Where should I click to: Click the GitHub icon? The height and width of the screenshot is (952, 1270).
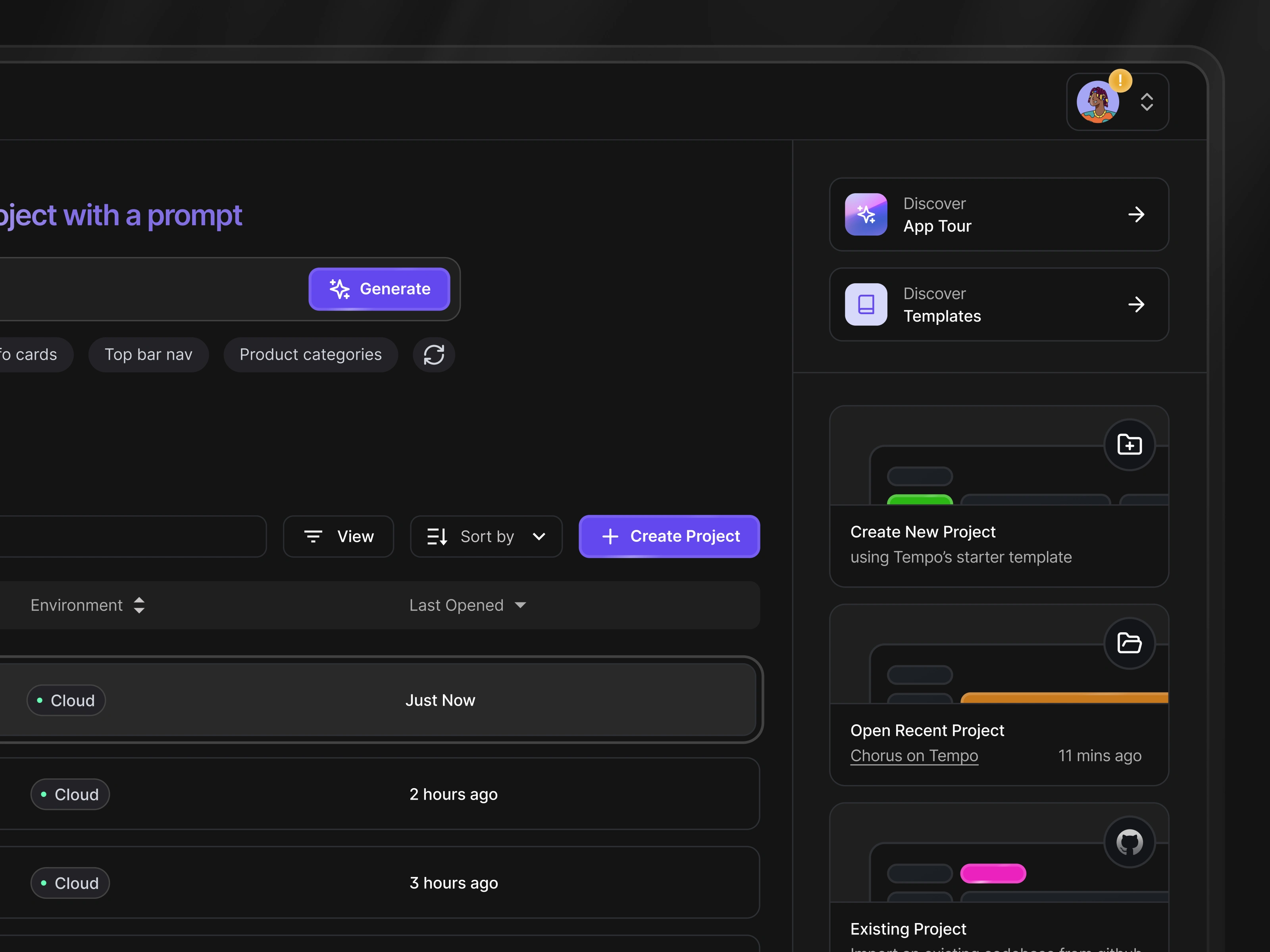pyautogui.click(x=1130, y=842)
